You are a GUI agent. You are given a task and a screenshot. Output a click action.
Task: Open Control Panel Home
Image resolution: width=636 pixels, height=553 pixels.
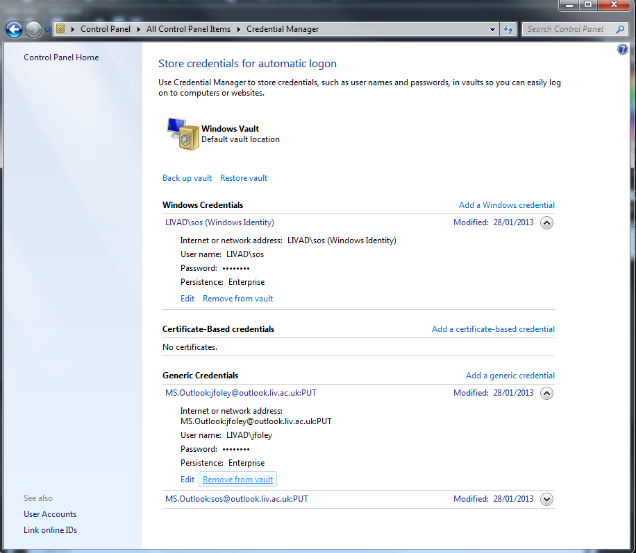click(x=61, y=57)
